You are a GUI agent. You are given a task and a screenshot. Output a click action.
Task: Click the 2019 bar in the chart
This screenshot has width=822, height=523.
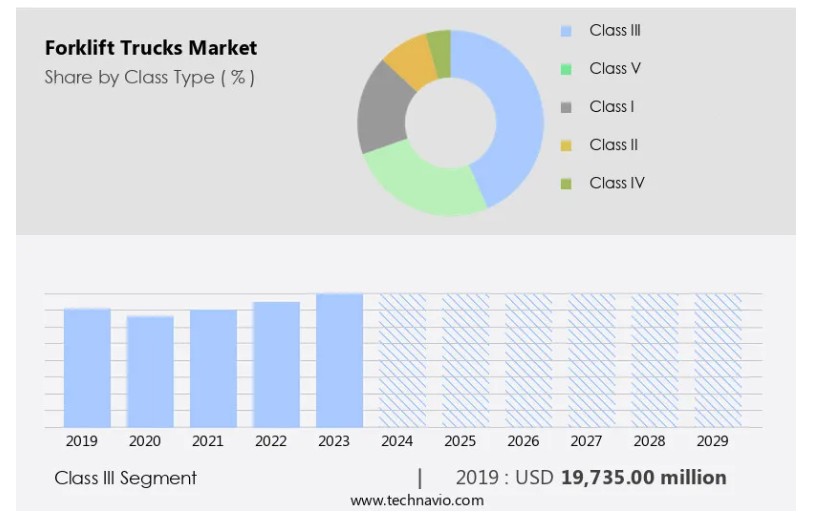(x=87, y=368)
